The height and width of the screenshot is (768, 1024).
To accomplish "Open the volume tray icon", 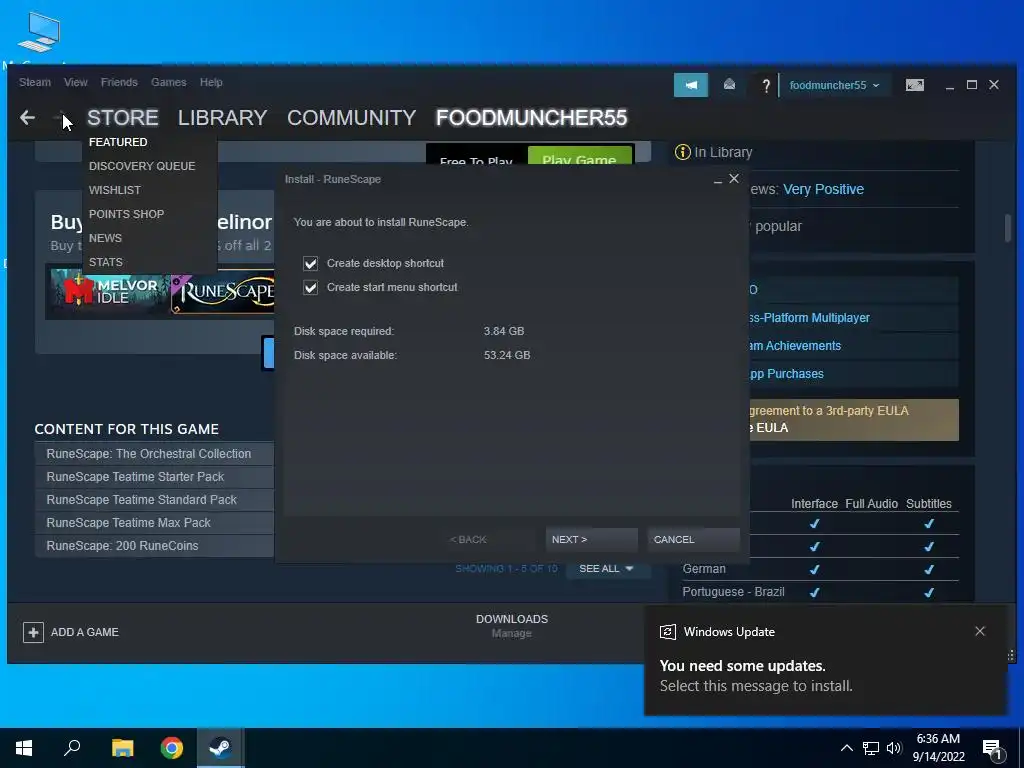I will coord(894,748).
